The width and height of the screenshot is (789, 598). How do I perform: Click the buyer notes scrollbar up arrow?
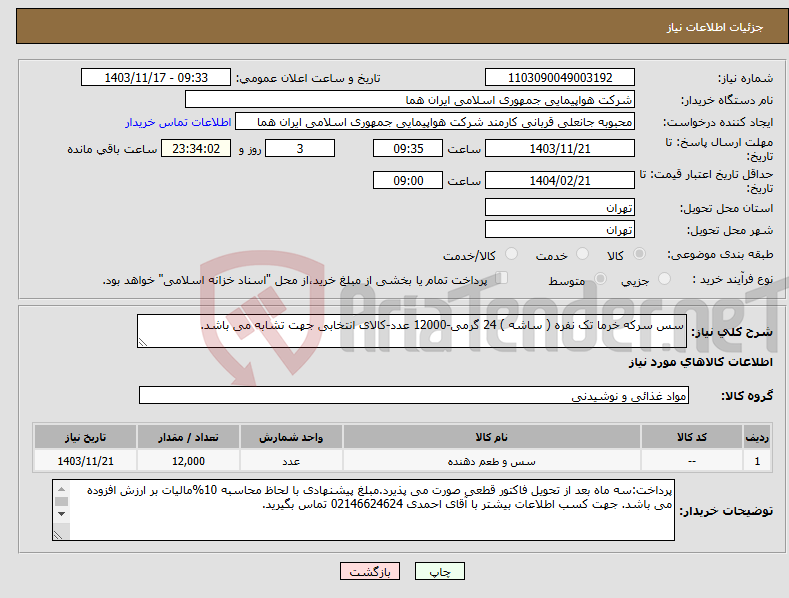[x=61, y=489]
